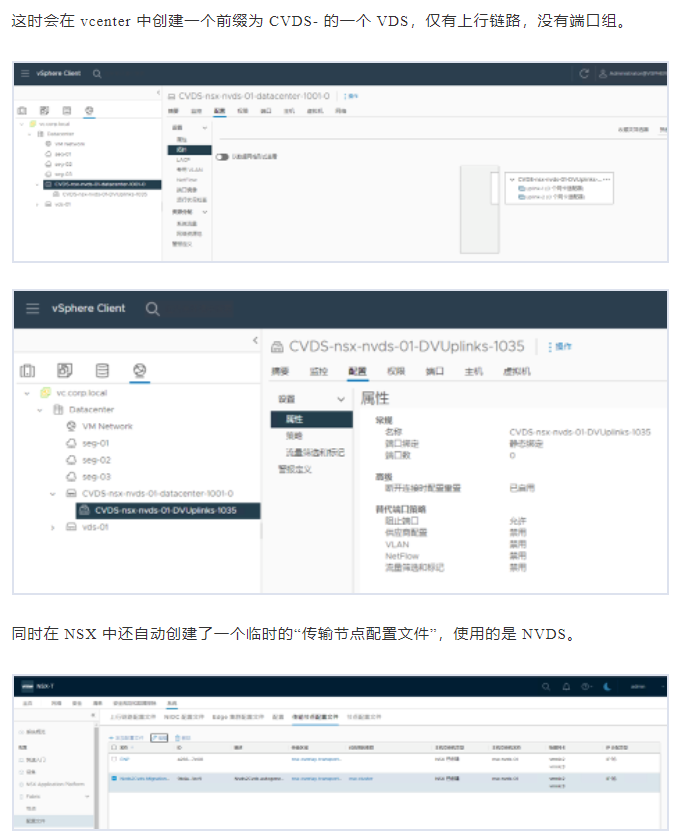Select VMs and templates icon on datacenter-1001-0 page
Viewport: 679px width, 838px height.
pos(44,110)
